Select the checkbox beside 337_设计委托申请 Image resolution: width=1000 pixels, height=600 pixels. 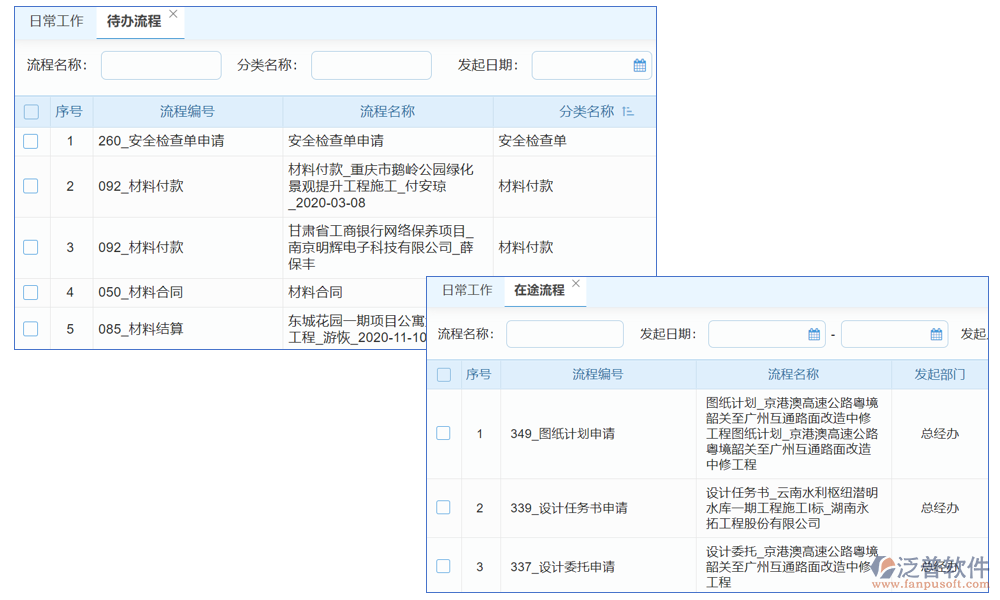pos(443,566)
